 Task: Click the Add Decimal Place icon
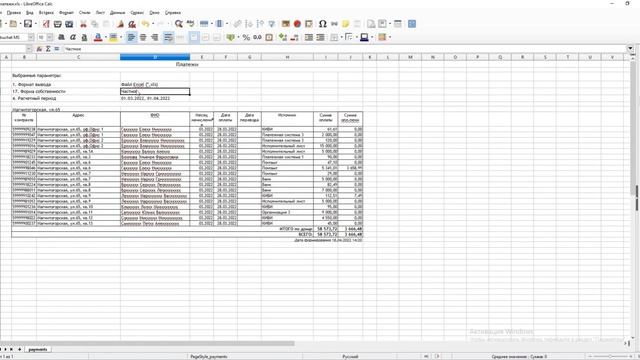283,37
